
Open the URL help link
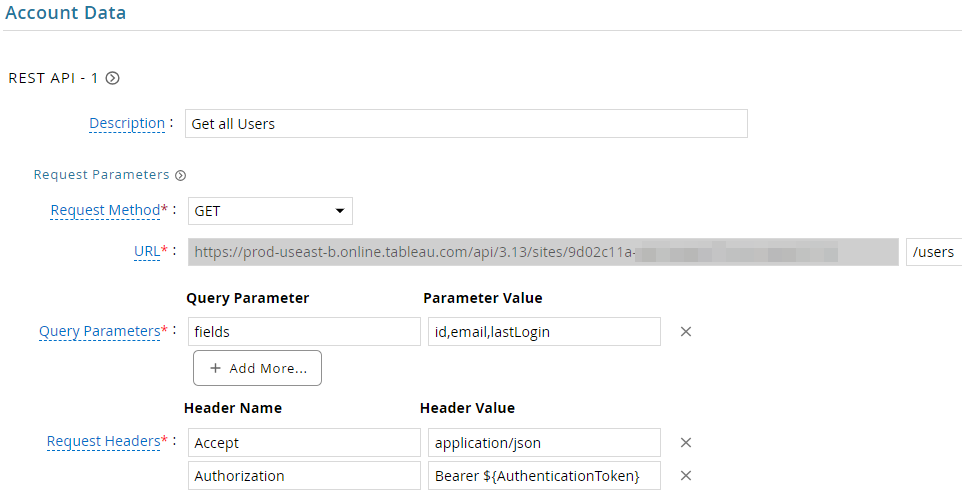pyautogui.click(x=147, y=252)
